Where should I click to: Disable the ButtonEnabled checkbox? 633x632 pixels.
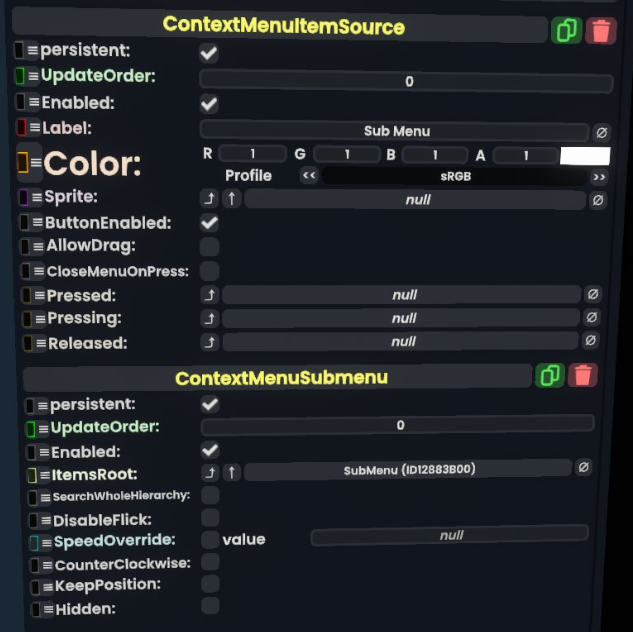pos(210,223)
